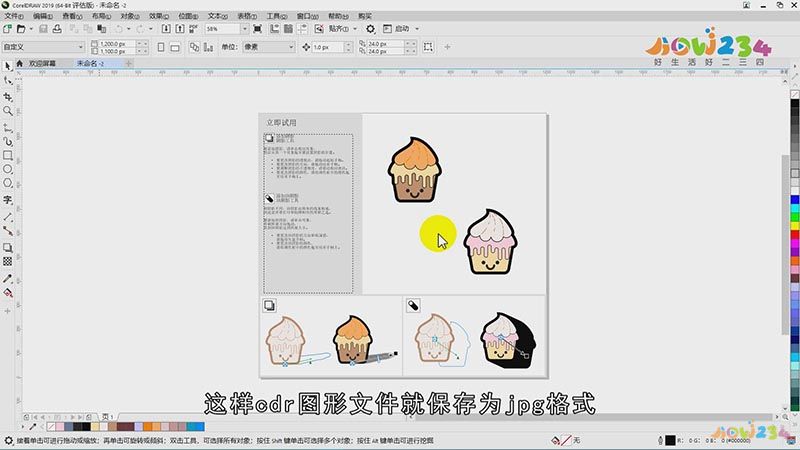Open the Options gear icon

(370, 29)
